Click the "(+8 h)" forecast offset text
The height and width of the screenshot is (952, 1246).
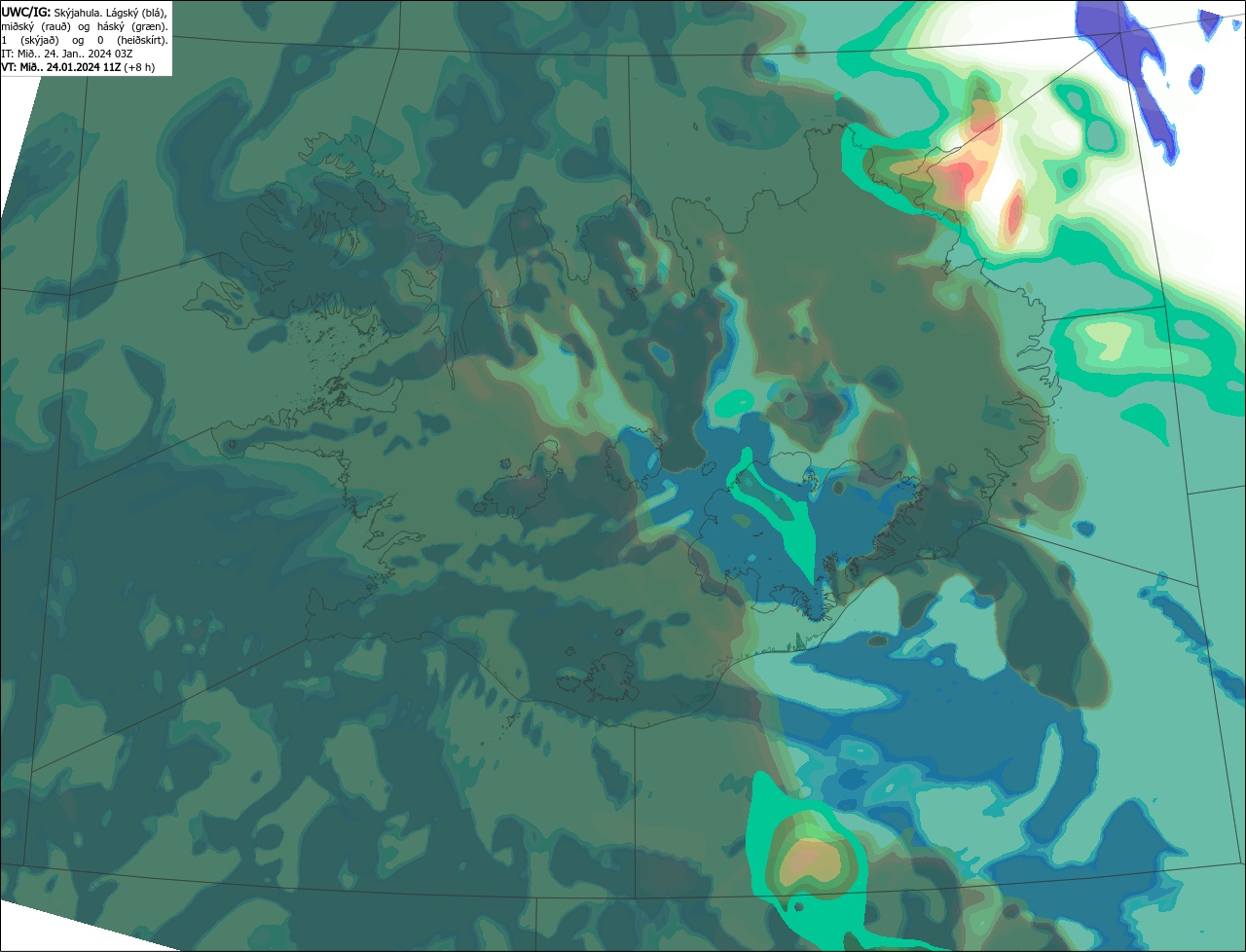[139, 67]
